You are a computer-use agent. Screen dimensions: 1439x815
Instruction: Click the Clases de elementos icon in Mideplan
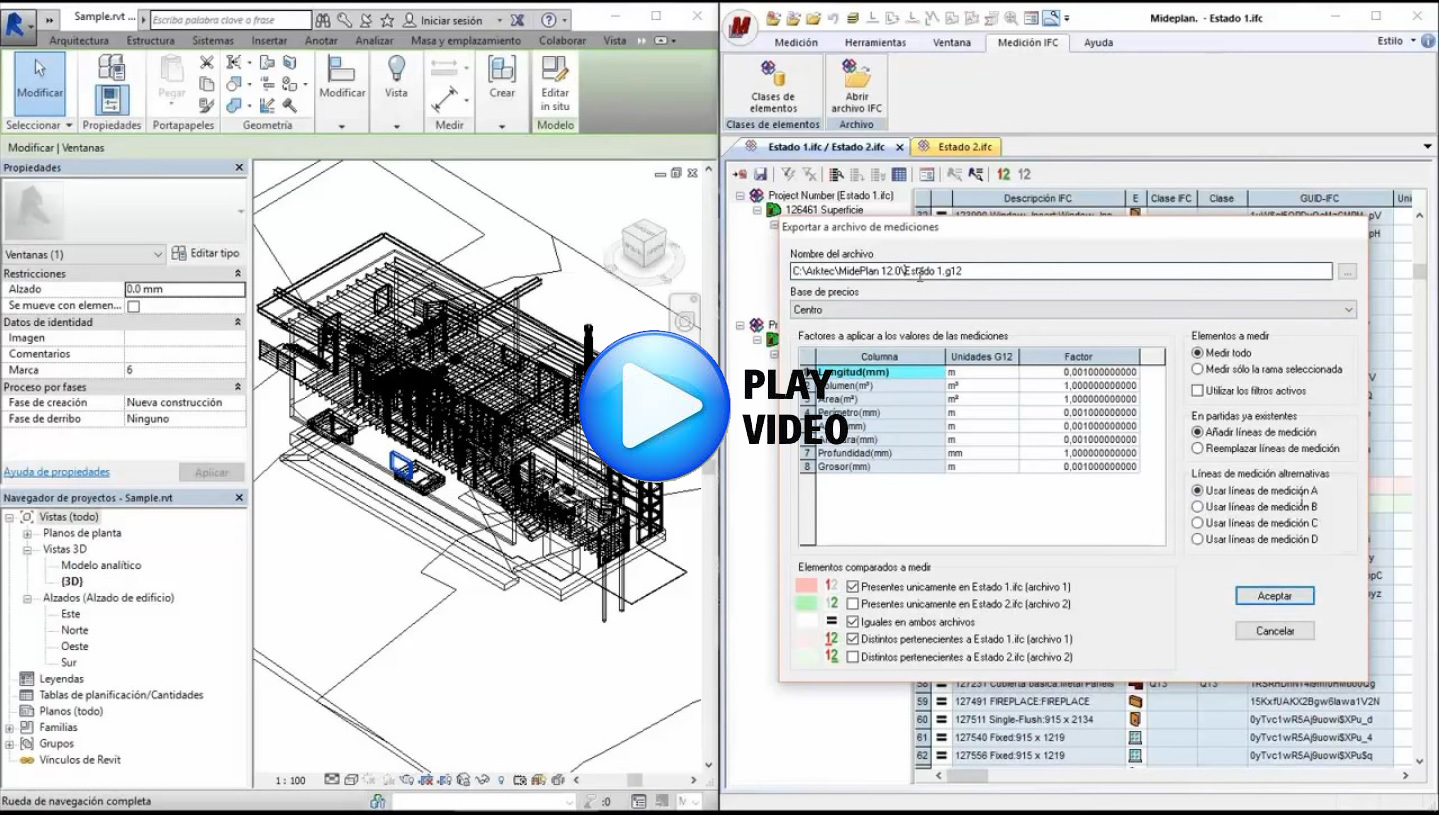[x=773, y=74]
